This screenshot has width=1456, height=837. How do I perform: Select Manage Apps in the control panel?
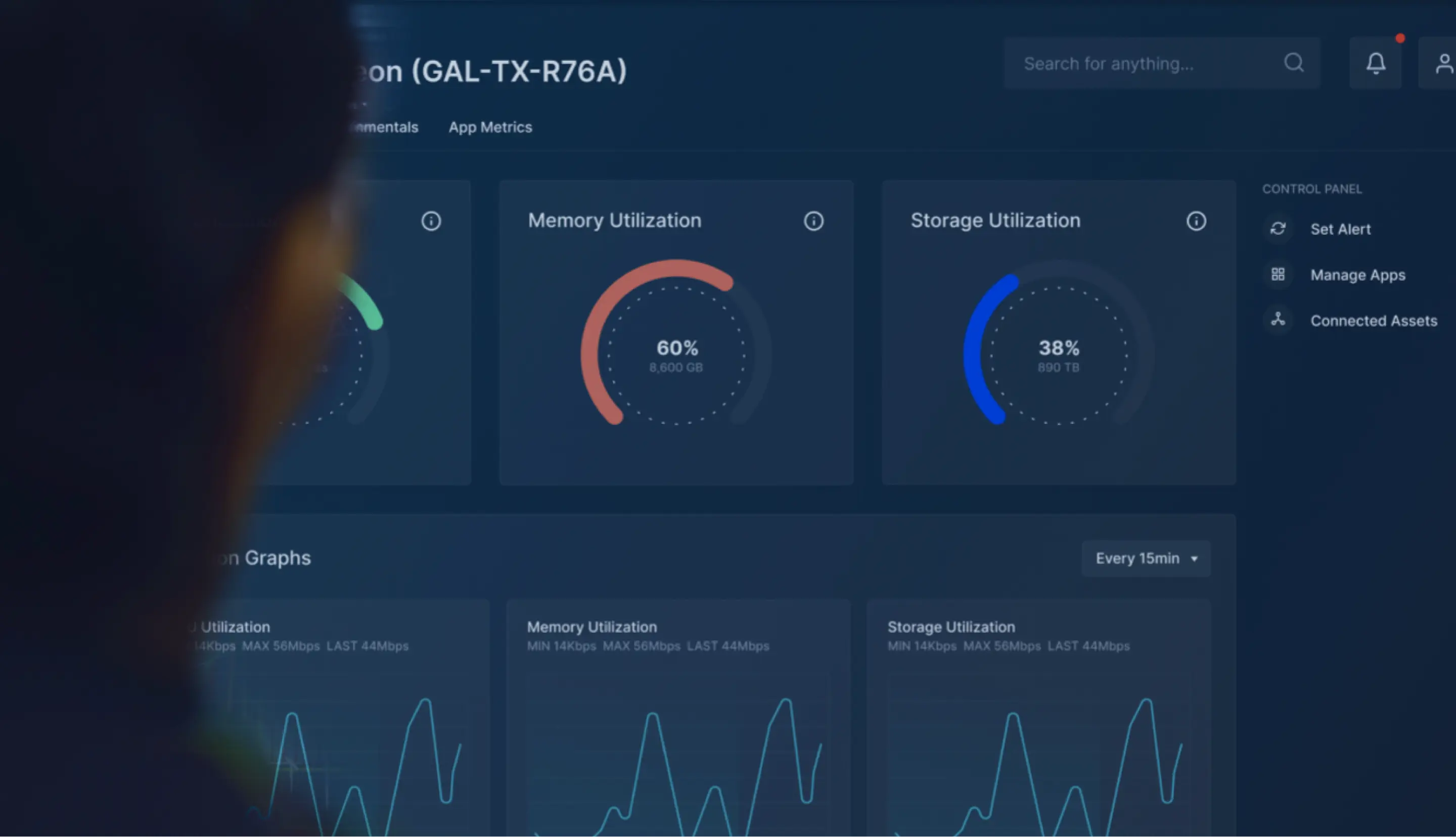[1358, 275]
